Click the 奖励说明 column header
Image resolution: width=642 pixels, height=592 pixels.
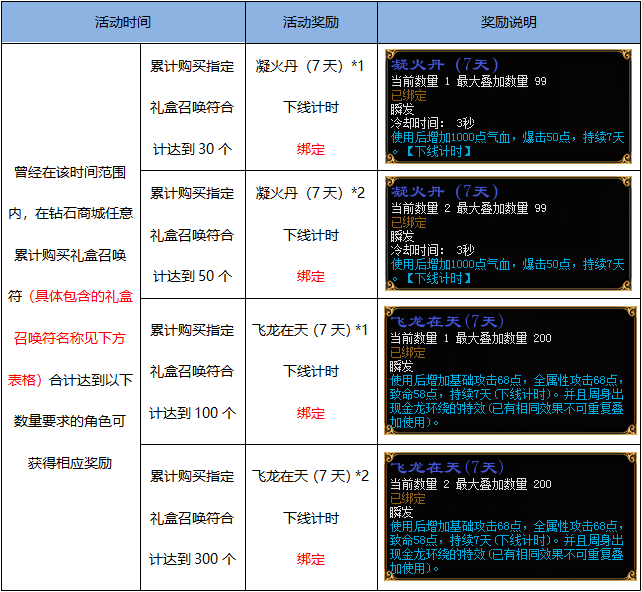(509, 22)
